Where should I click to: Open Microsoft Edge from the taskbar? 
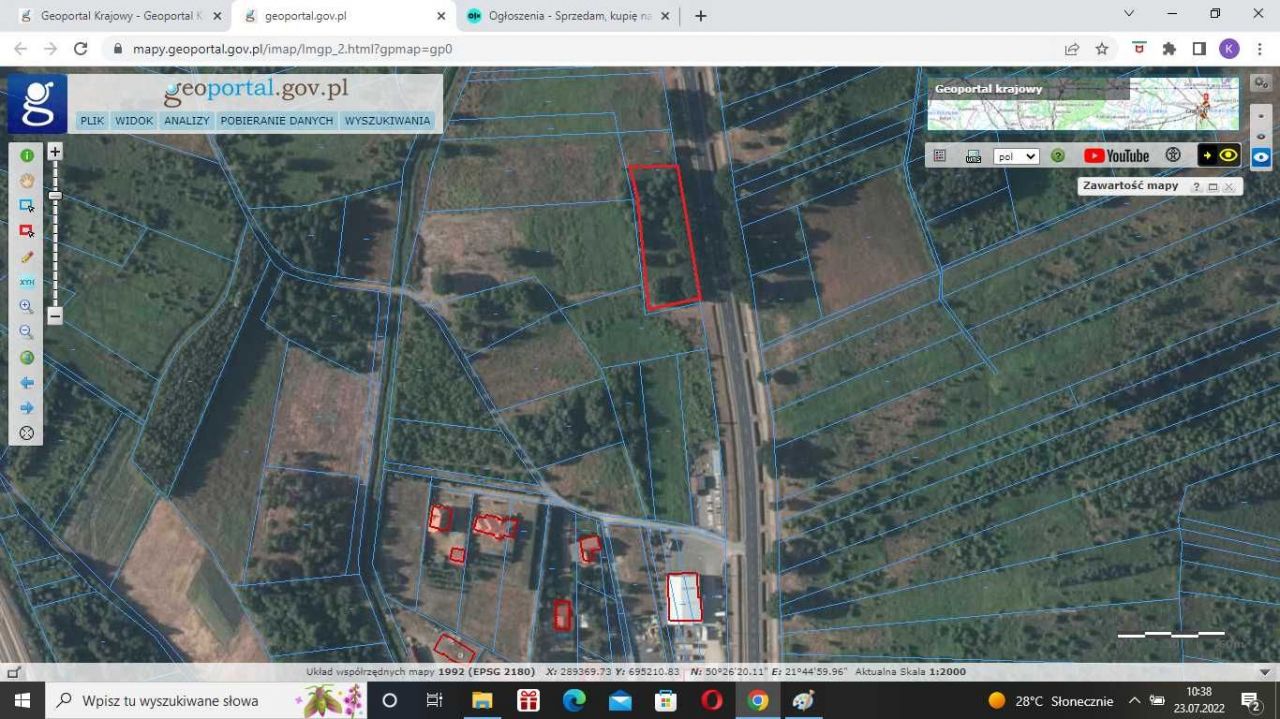click(x=574, y=700)
